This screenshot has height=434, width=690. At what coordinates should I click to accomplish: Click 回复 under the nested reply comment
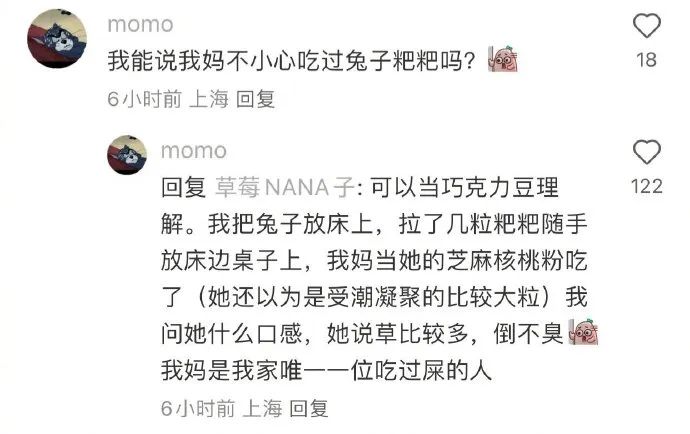pos(308,408)
